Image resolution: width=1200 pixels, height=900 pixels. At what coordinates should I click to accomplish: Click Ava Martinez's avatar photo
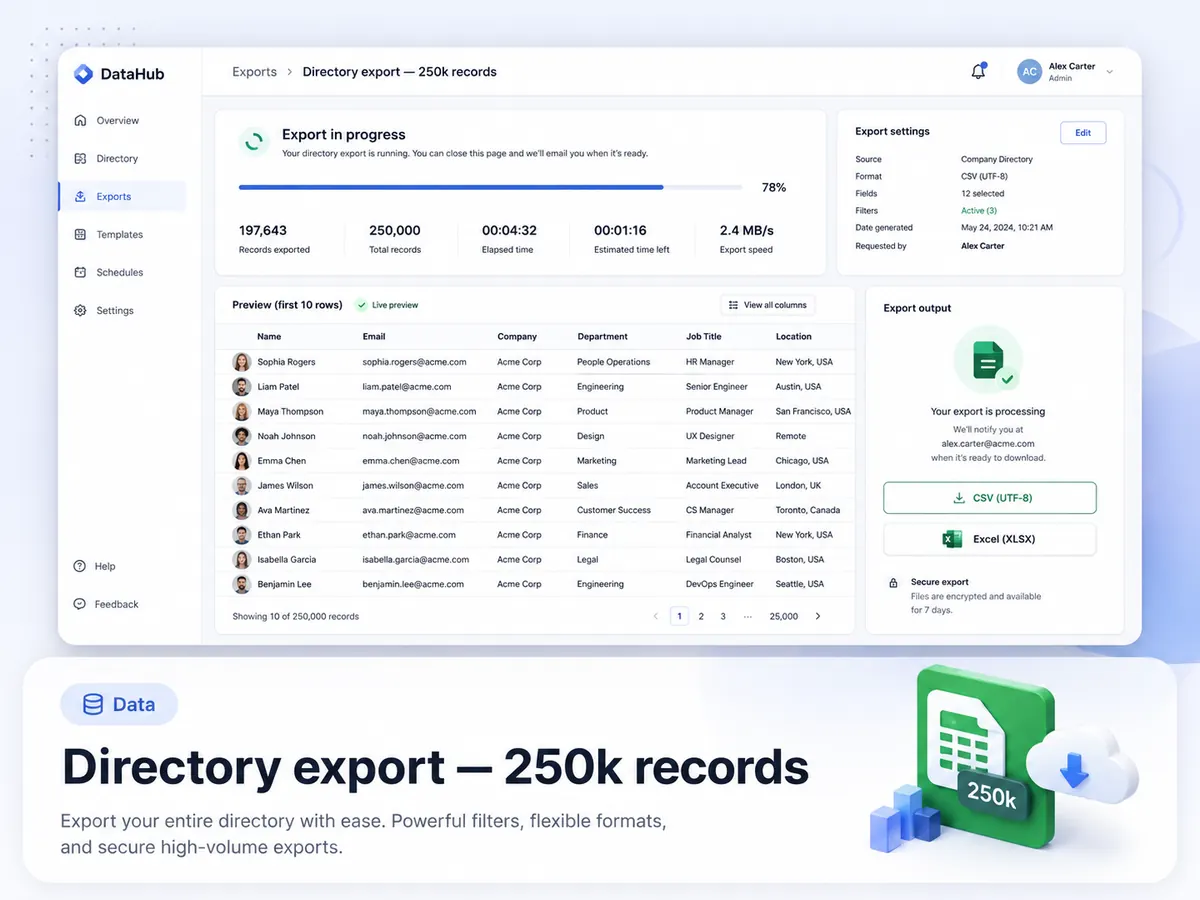click(x=242, y=510)
